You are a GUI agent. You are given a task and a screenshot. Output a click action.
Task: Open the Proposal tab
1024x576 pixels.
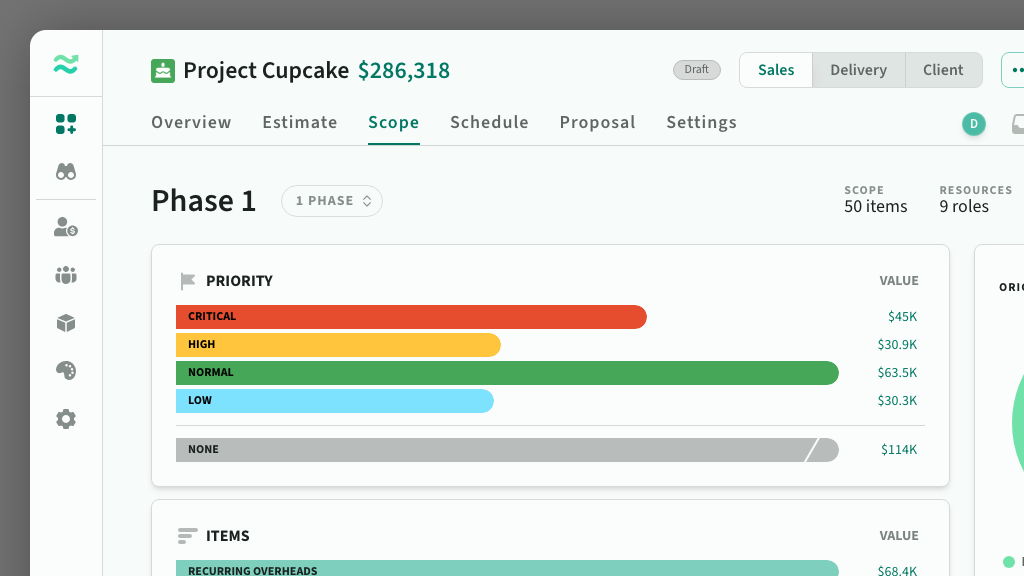click(x=598, y=123)
